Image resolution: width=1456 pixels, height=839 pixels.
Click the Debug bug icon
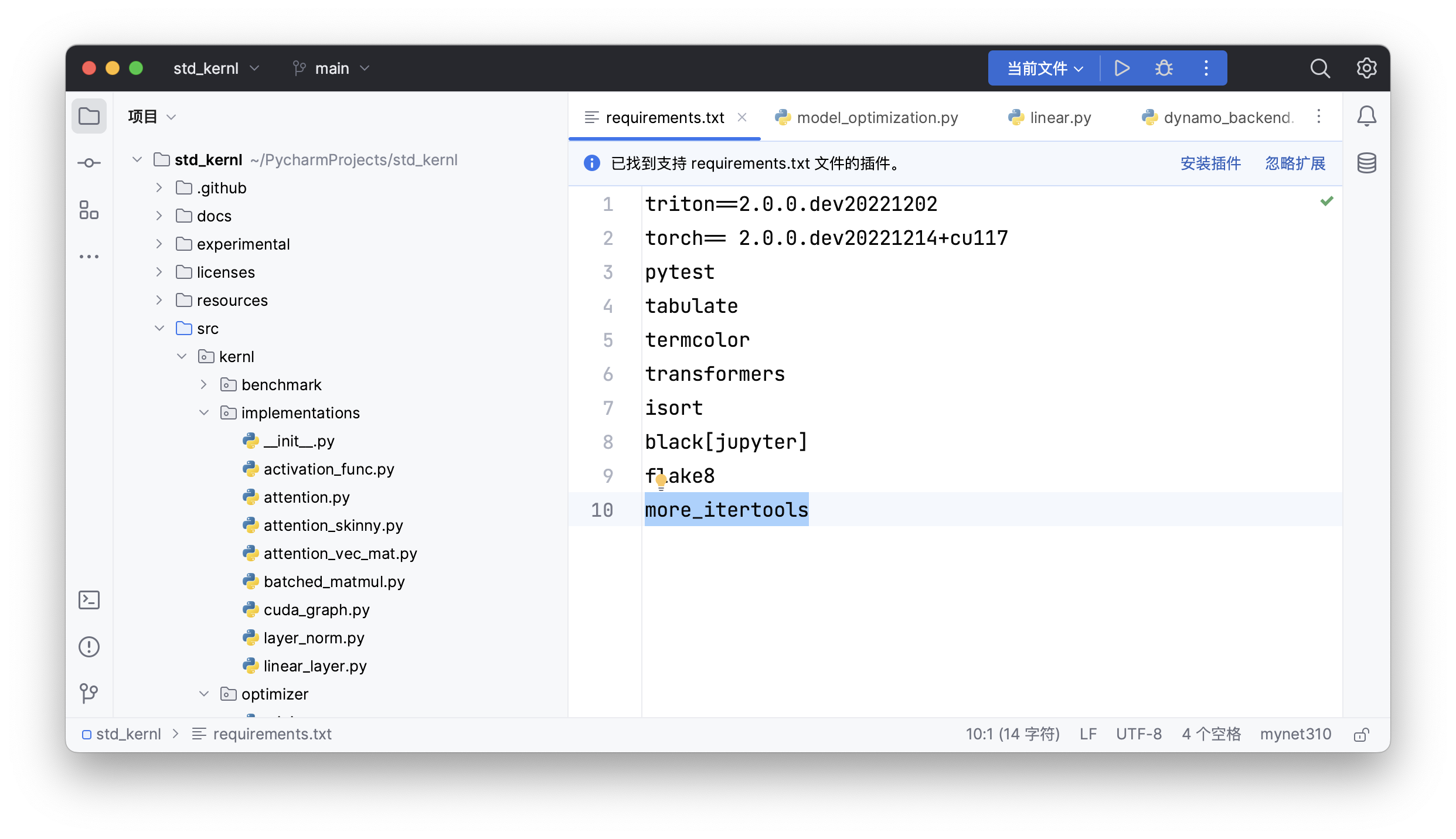pyautogui.click(x=1164, y=68)
